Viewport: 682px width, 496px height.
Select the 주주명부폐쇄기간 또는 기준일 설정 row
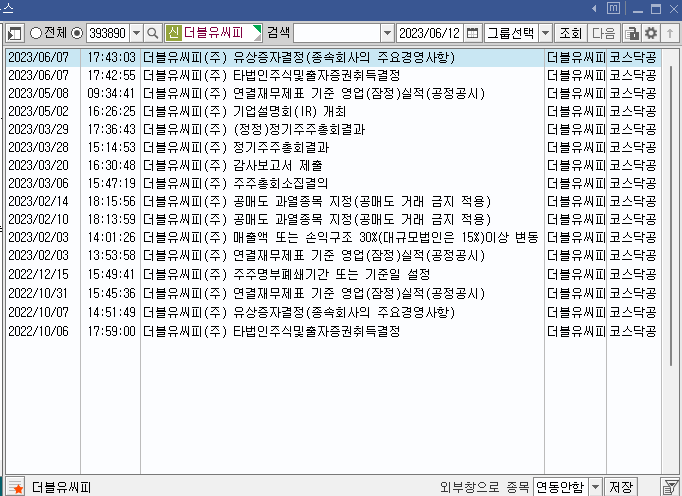[333, 275]
